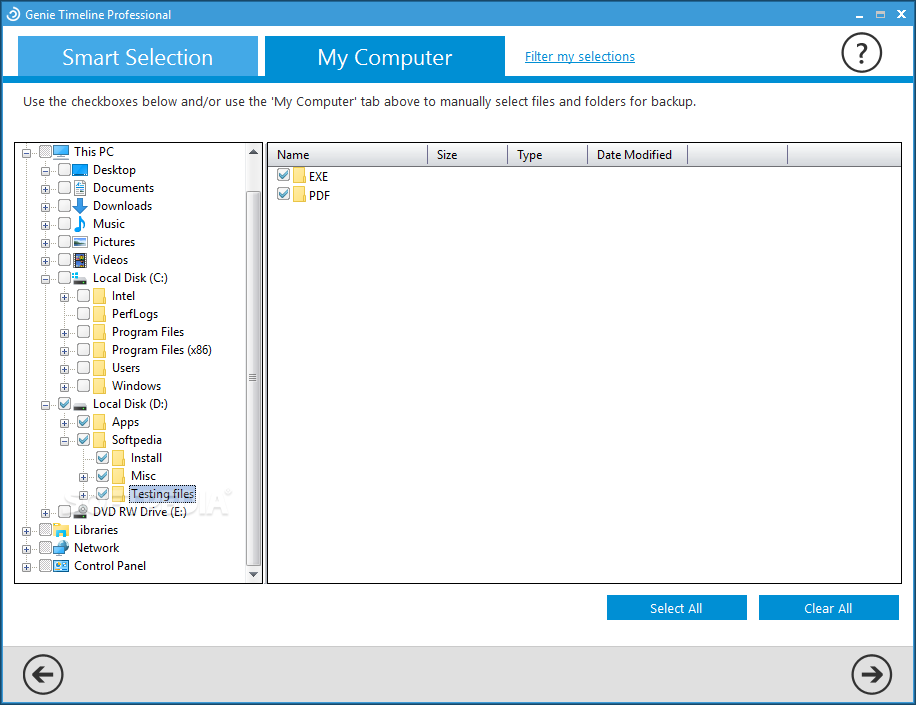
Task: Open the Filter my selections link
Action: pyautogui.click(x=580, y=57)
